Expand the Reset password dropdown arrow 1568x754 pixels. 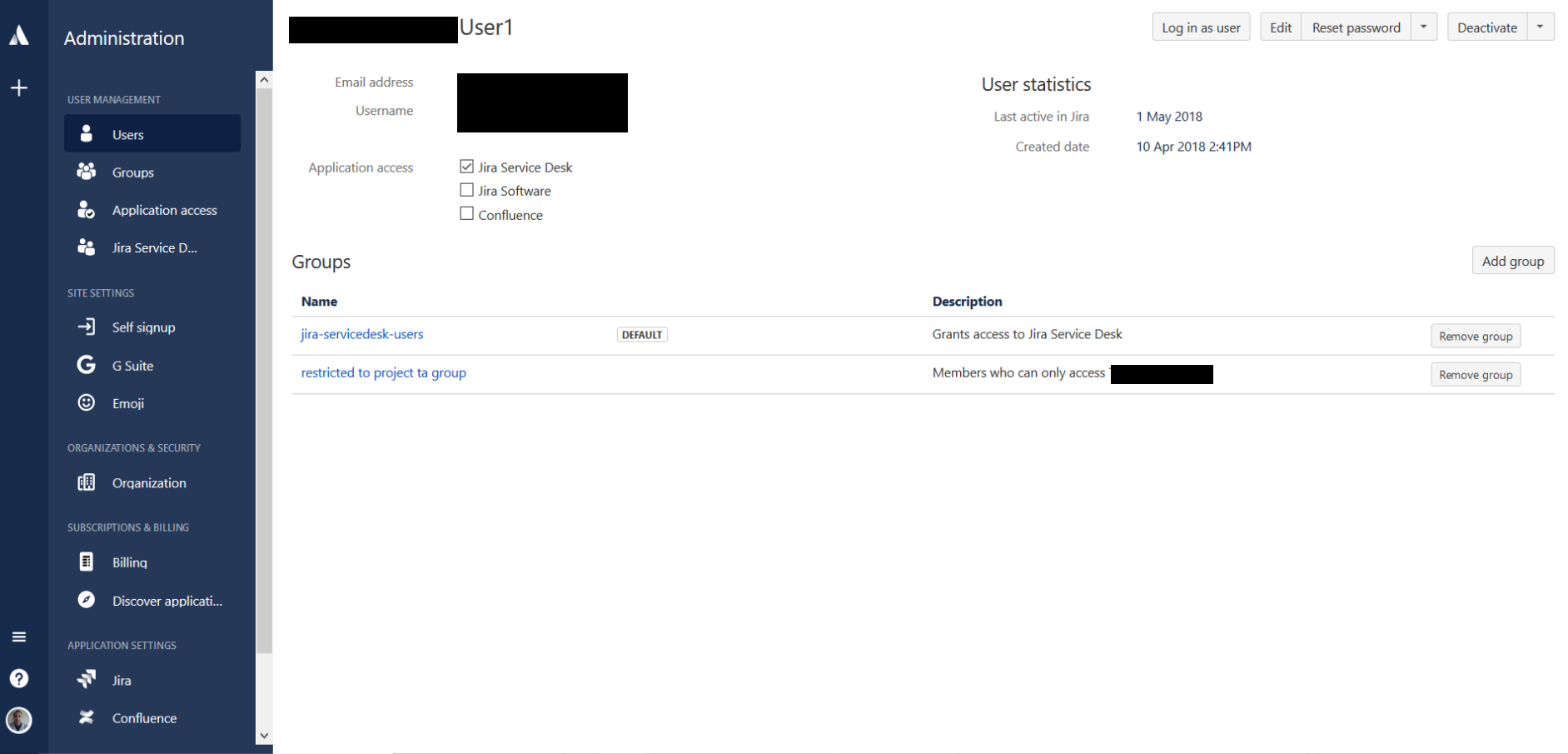tap(1424, 27)
